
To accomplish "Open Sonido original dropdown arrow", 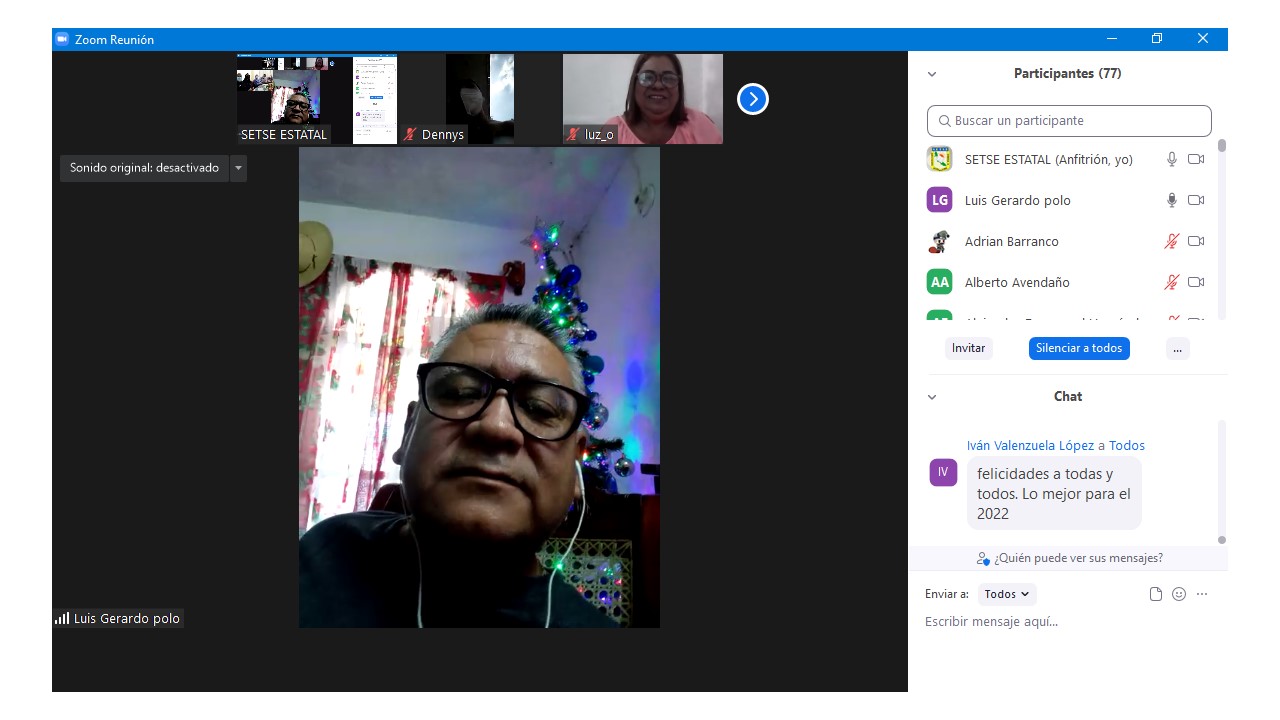I will pyautogui.click(x=238, y=168).
